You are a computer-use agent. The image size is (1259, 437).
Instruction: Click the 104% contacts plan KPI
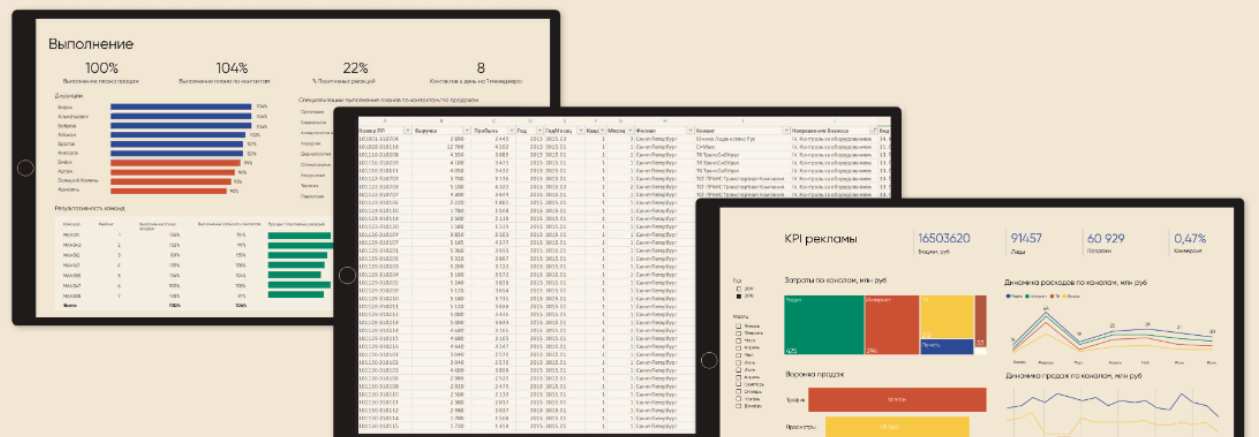click(232, 69)
